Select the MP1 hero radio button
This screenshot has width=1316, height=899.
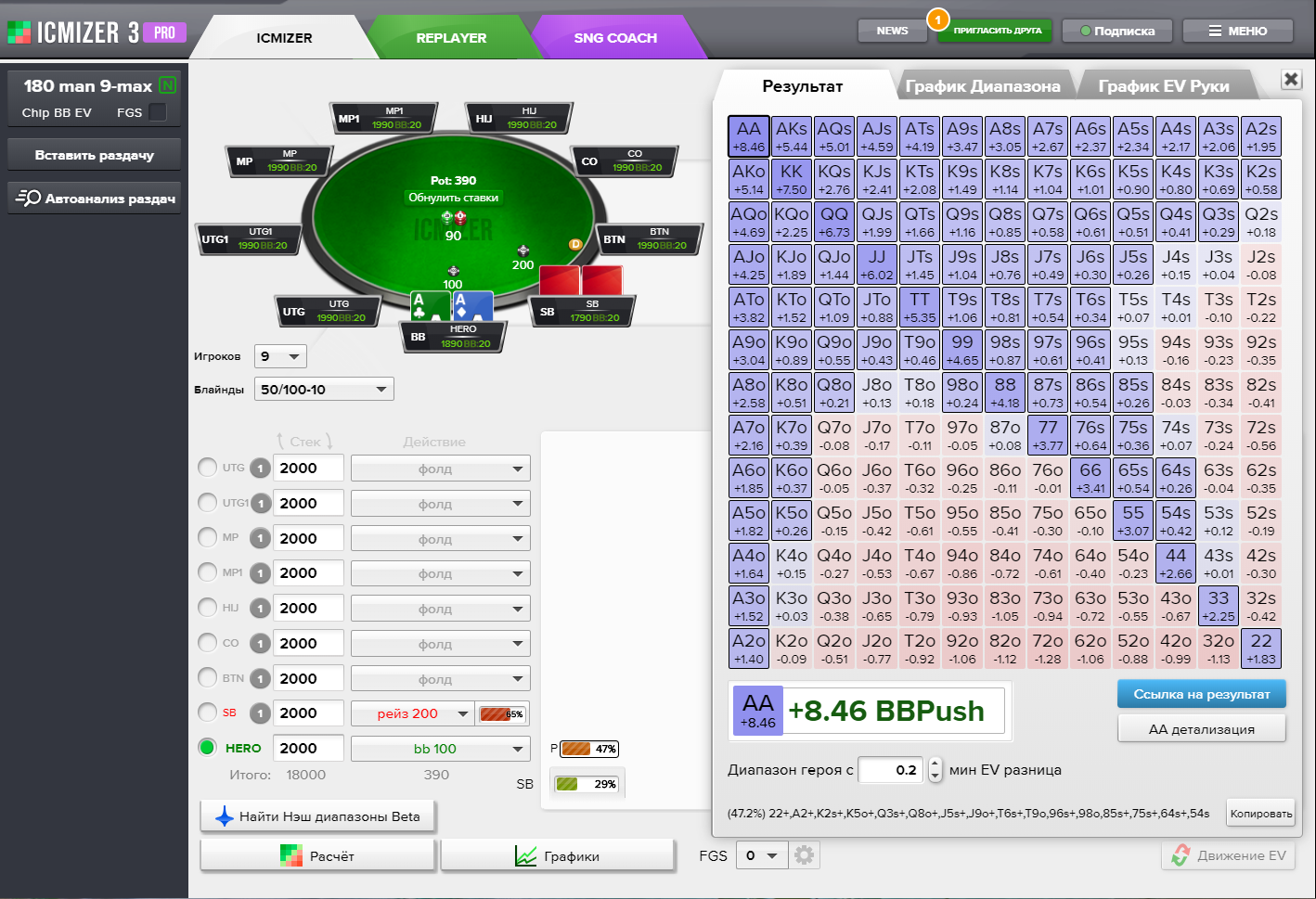[x=208, y=572]
